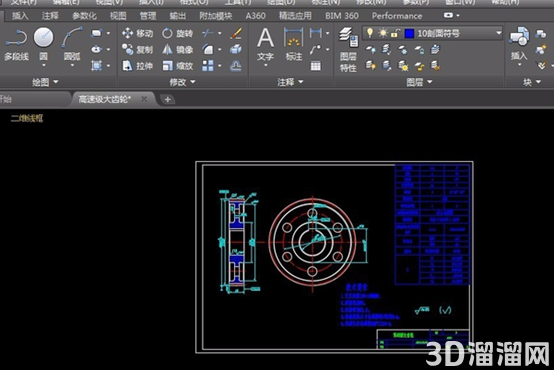This screenshot has width=554, height=370.
Task: Expand the 块 (Block) panel
Action: click(x=532, y=82)
